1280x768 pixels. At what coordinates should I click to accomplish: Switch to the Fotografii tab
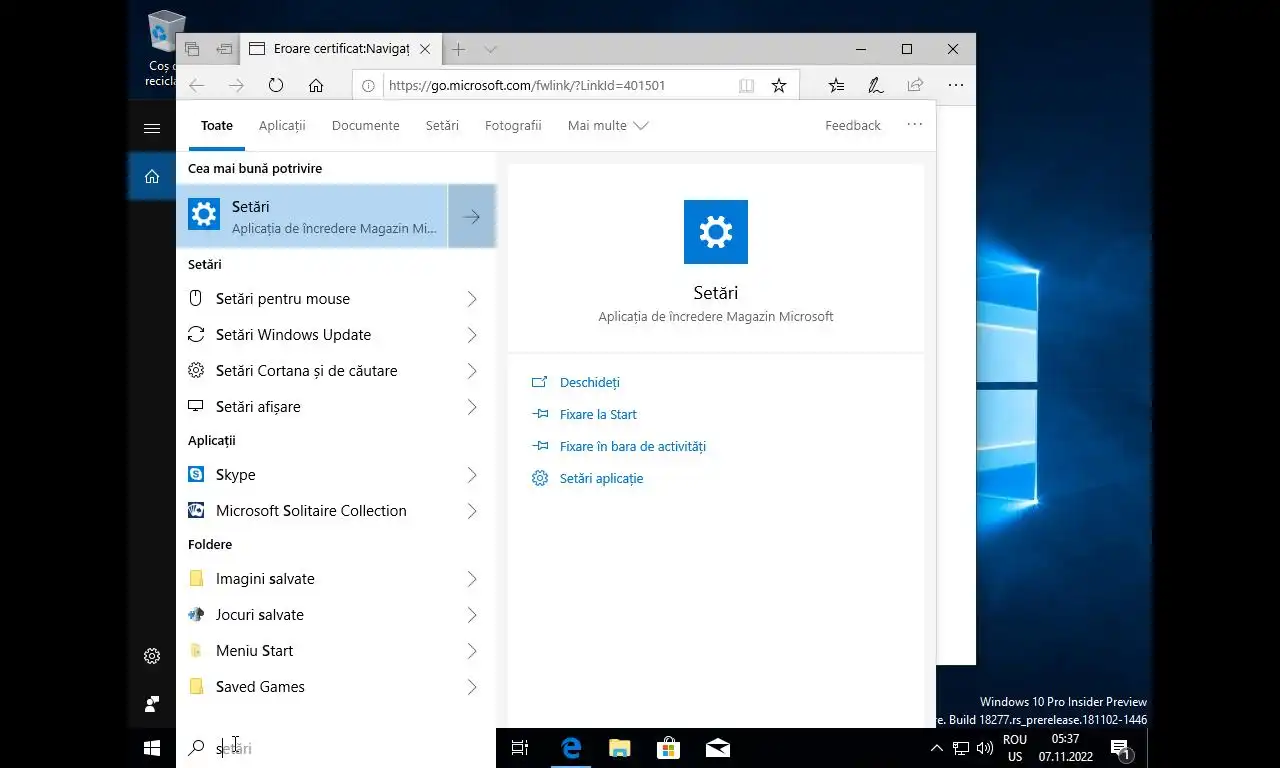tap(513, 126)
